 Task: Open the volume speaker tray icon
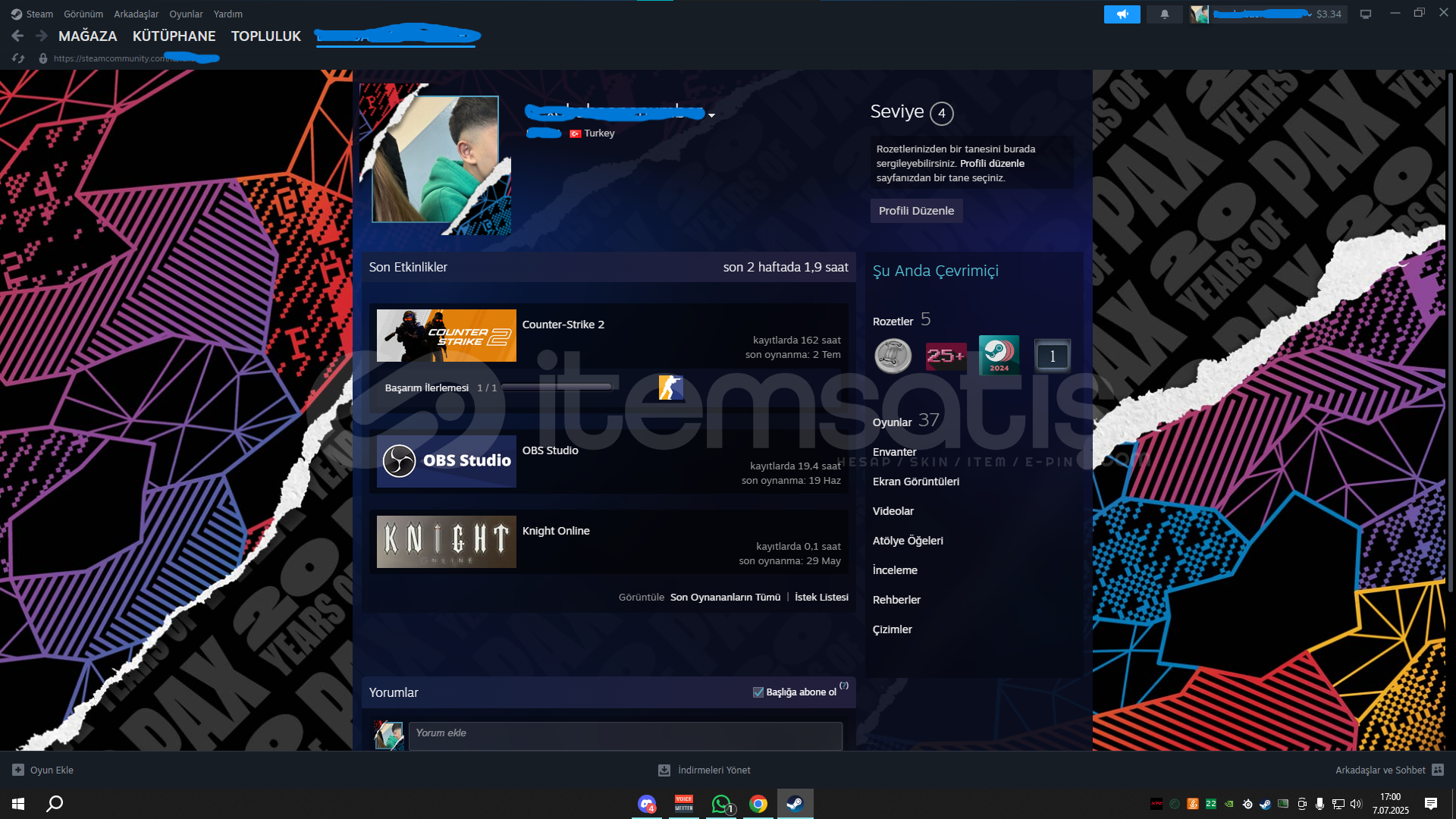1357,804
